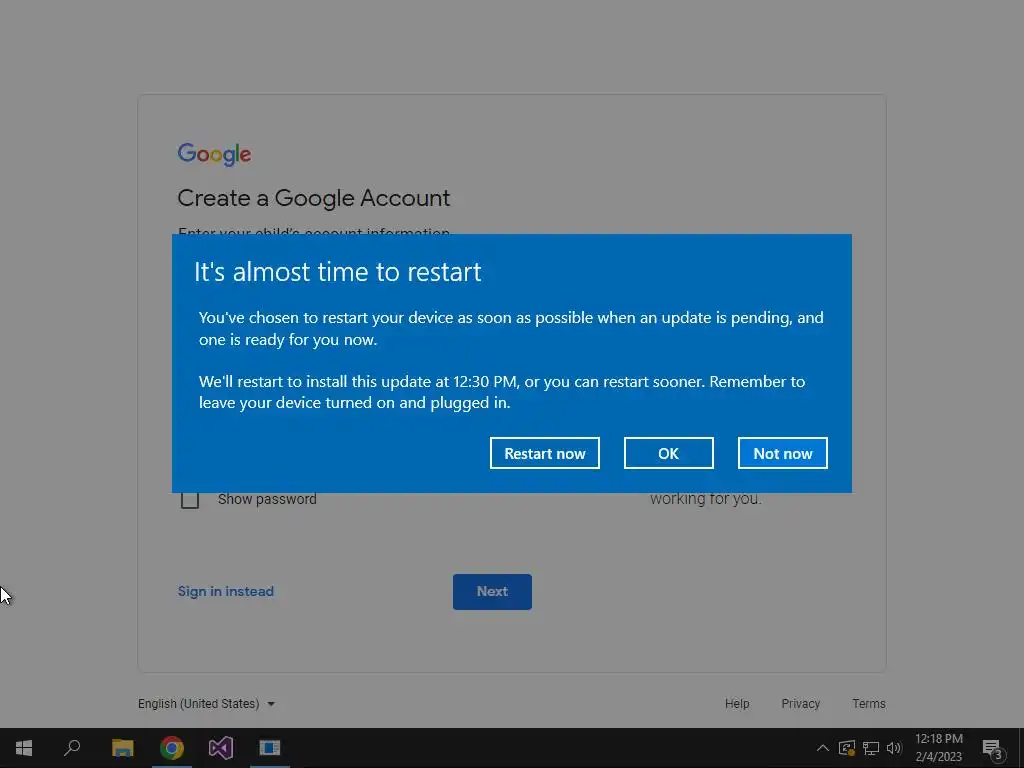Open the Terms link in the footer
This screenshot has height=768, width=1024.
tap(869, 703)
